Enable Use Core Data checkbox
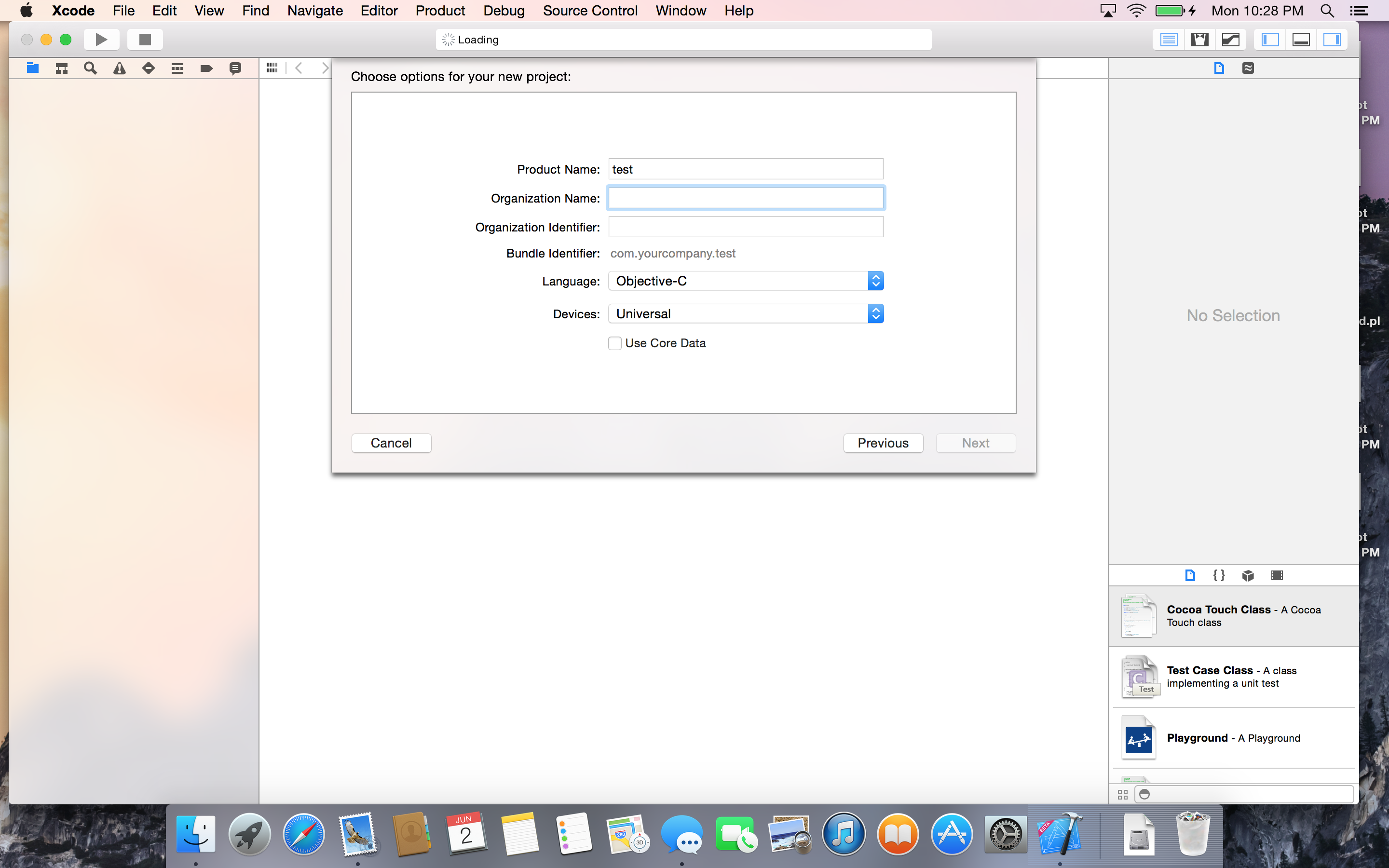The width and height of the screenshot is (1389, 868). [x=615, y=343]
